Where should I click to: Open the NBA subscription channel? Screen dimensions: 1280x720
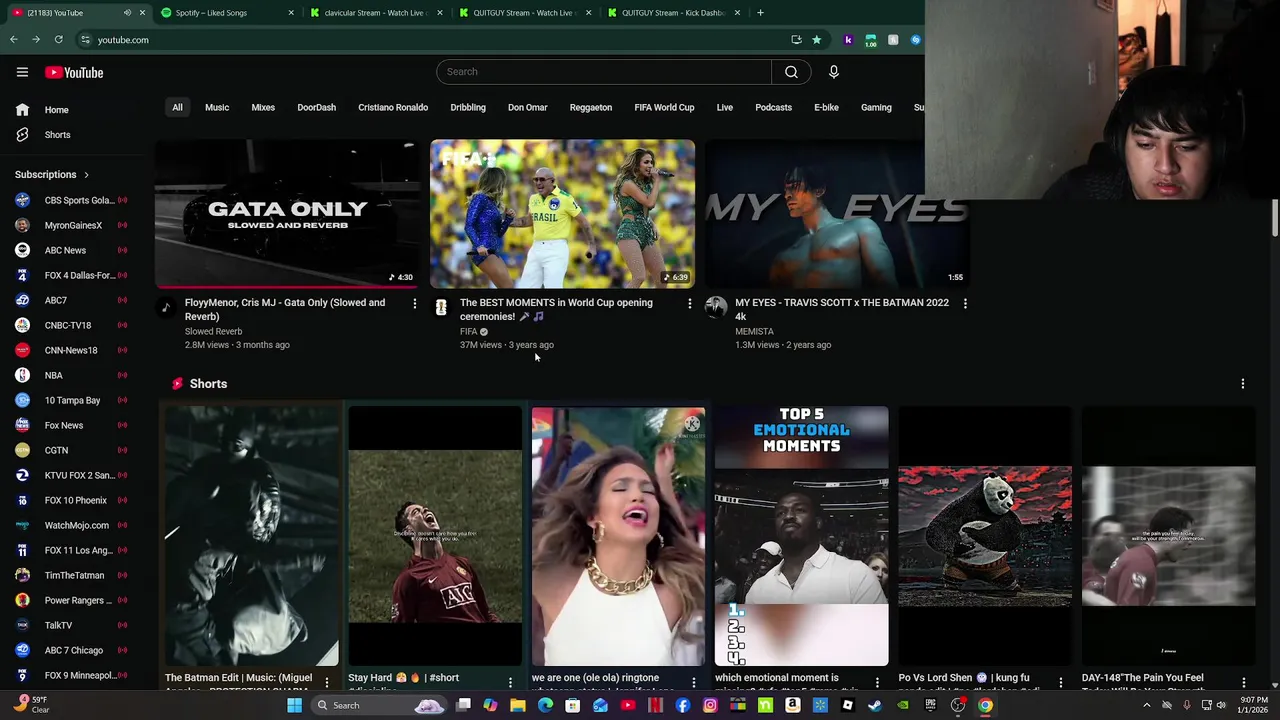point(70,375)
